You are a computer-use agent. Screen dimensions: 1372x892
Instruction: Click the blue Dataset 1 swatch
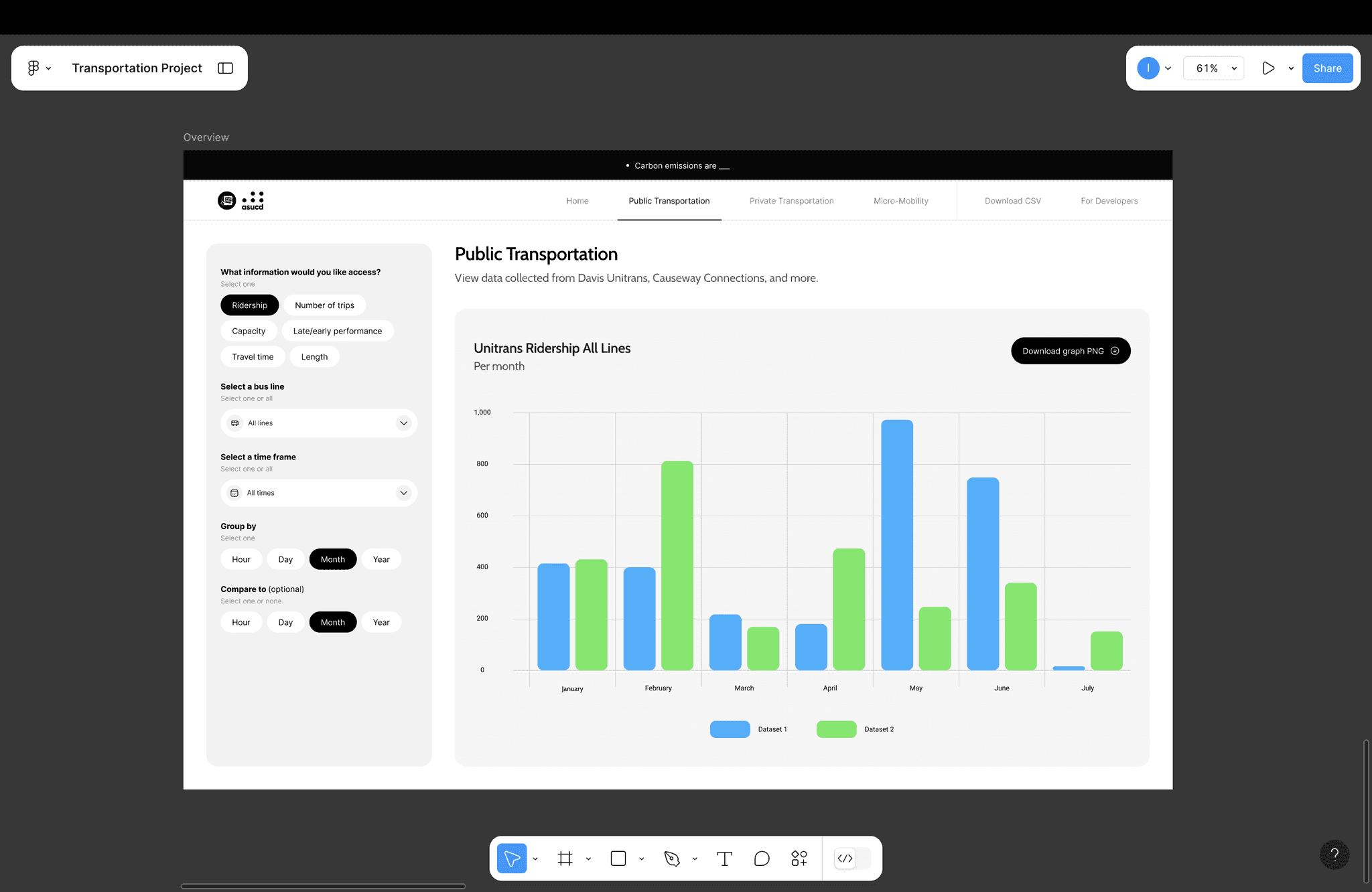tap(730, 729)
